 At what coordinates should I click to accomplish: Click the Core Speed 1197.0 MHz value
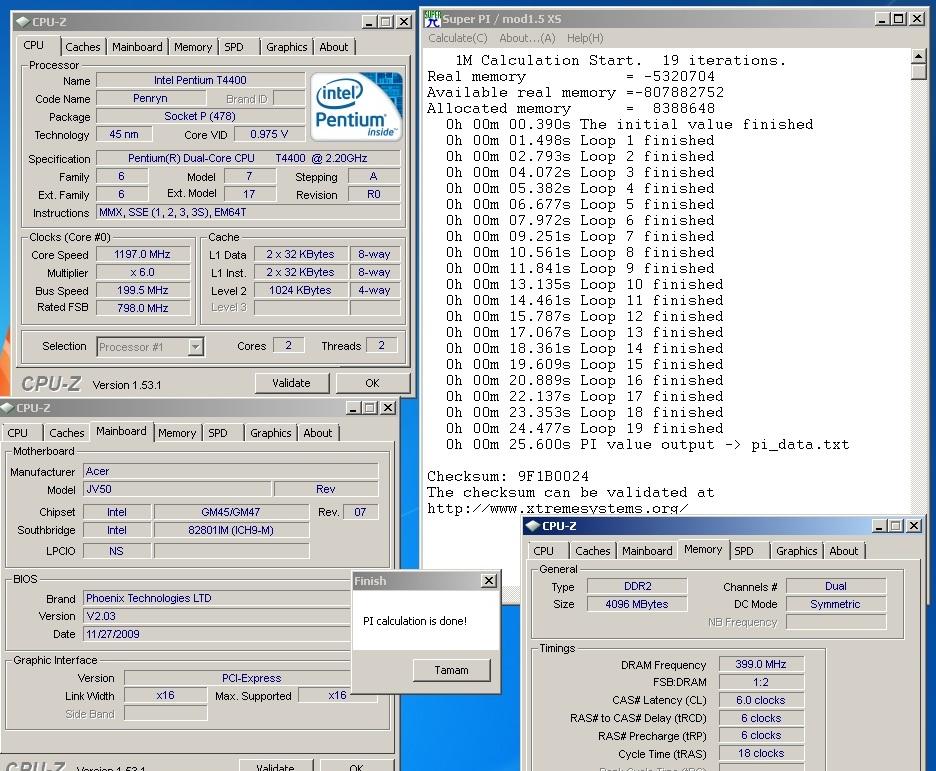click(143, 255)
